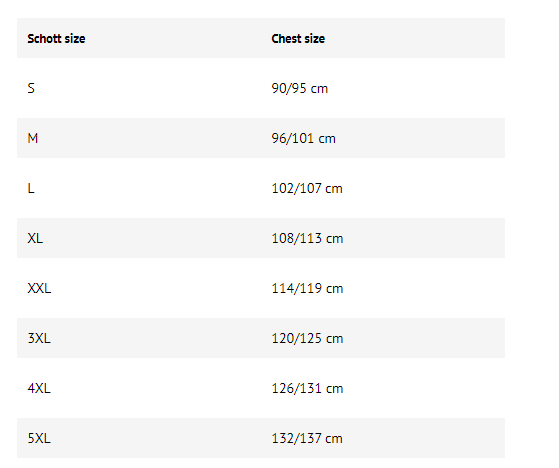The width and height of the screenshot is (559, 468).
Task: Select the S size cell
Action: click(x=31, y=88)
